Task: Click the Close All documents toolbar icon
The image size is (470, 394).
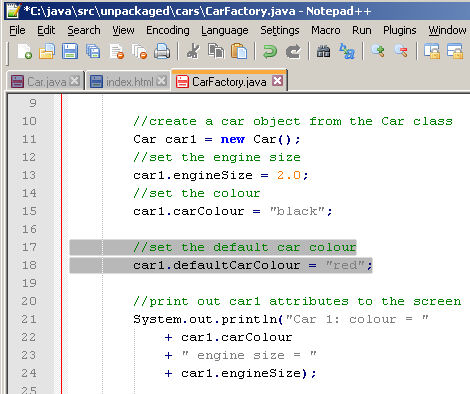Action: point(139,52)
